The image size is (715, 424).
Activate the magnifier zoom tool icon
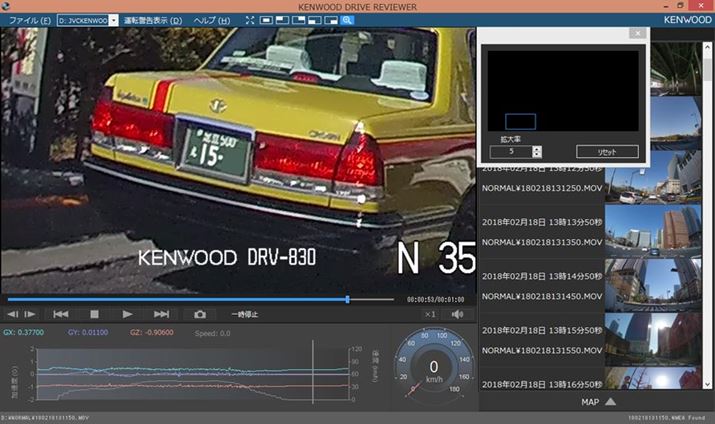[x=347, y=20]
